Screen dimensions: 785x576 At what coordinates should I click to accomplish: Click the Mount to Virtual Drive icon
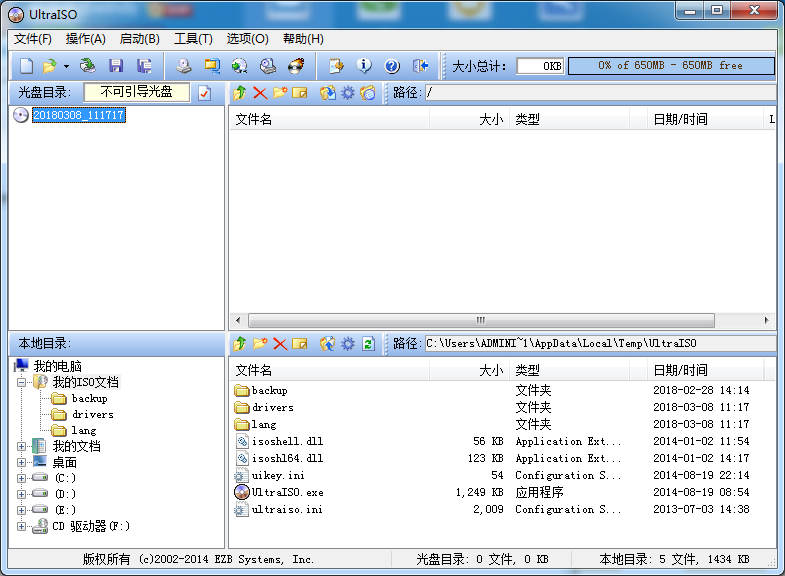268,66
